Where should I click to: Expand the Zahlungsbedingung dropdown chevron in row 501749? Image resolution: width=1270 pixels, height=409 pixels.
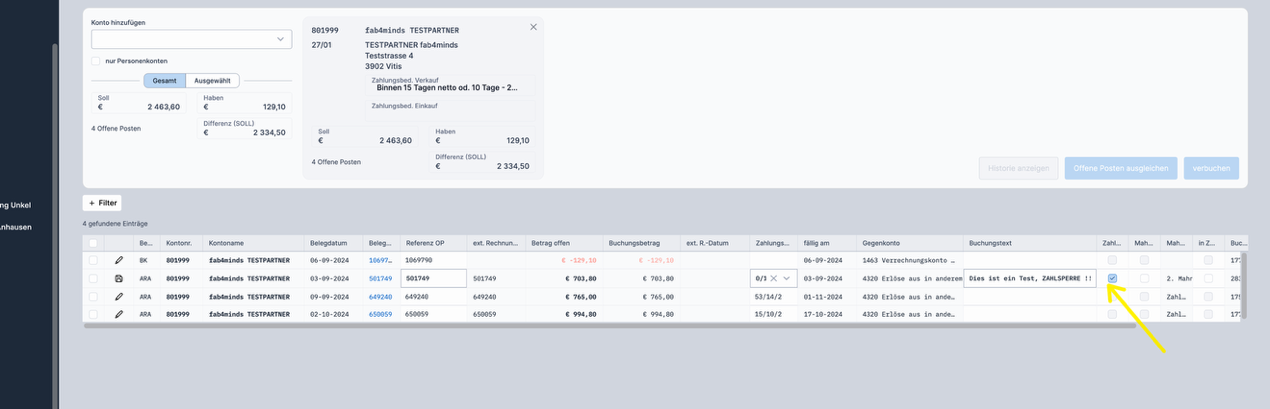[787, 279]
